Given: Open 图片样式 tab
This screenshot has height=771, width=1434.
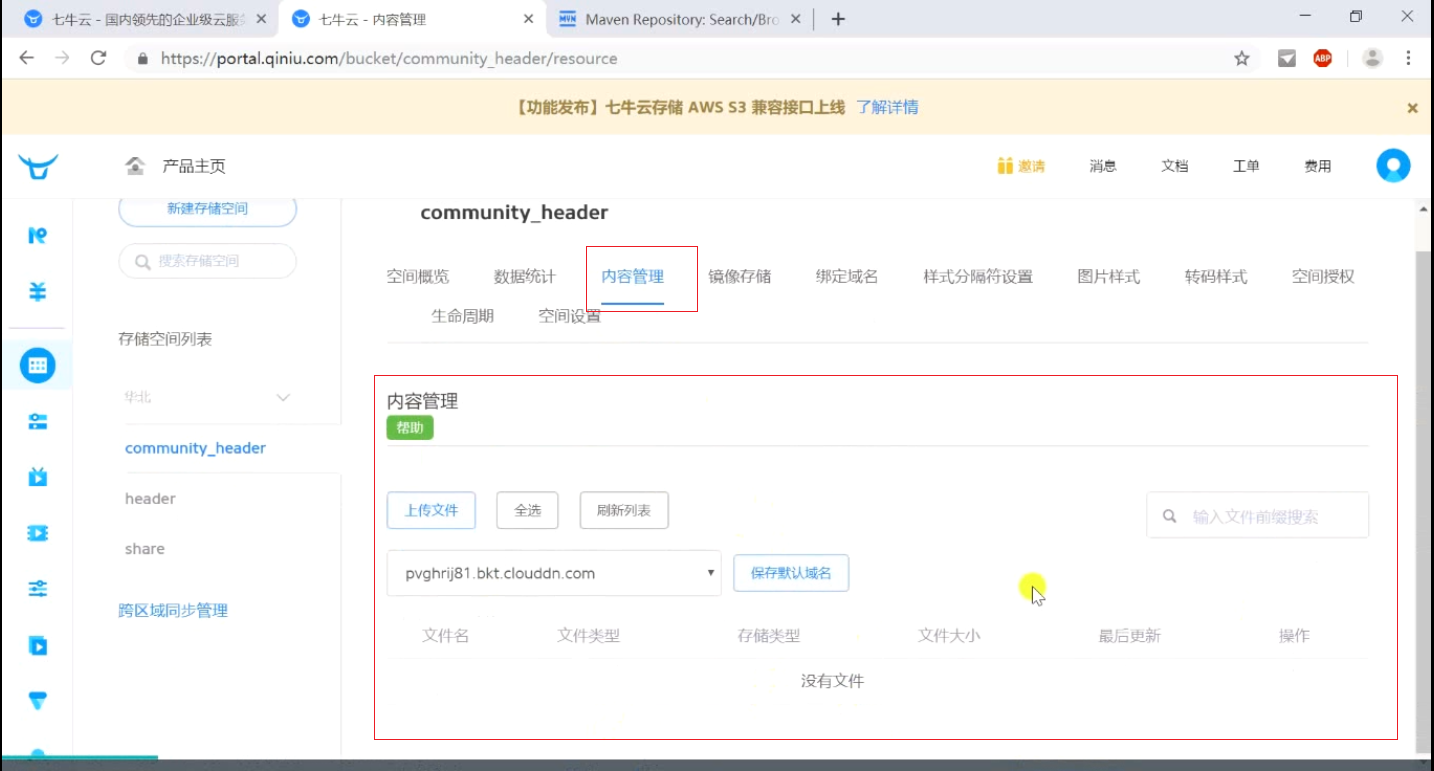Looking at the screenshot, I should click(x=1109, y=277).
